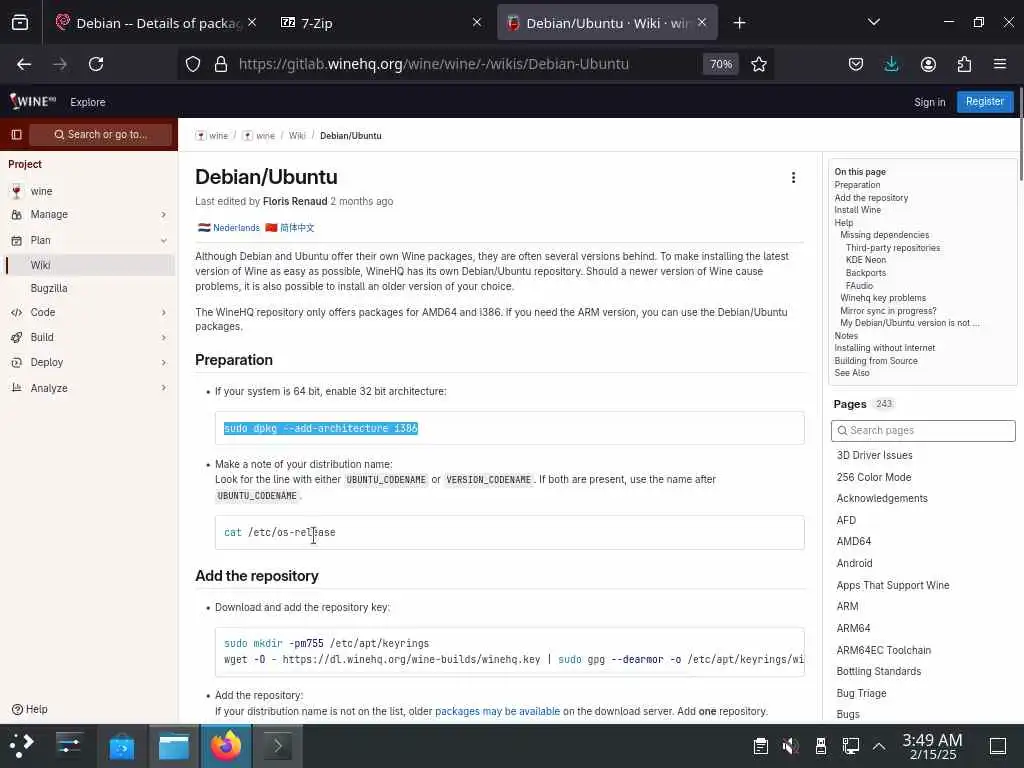Screen dimensions: 1024x768
Task: Show hidden system tray icons
Action: tap(879, 746)
